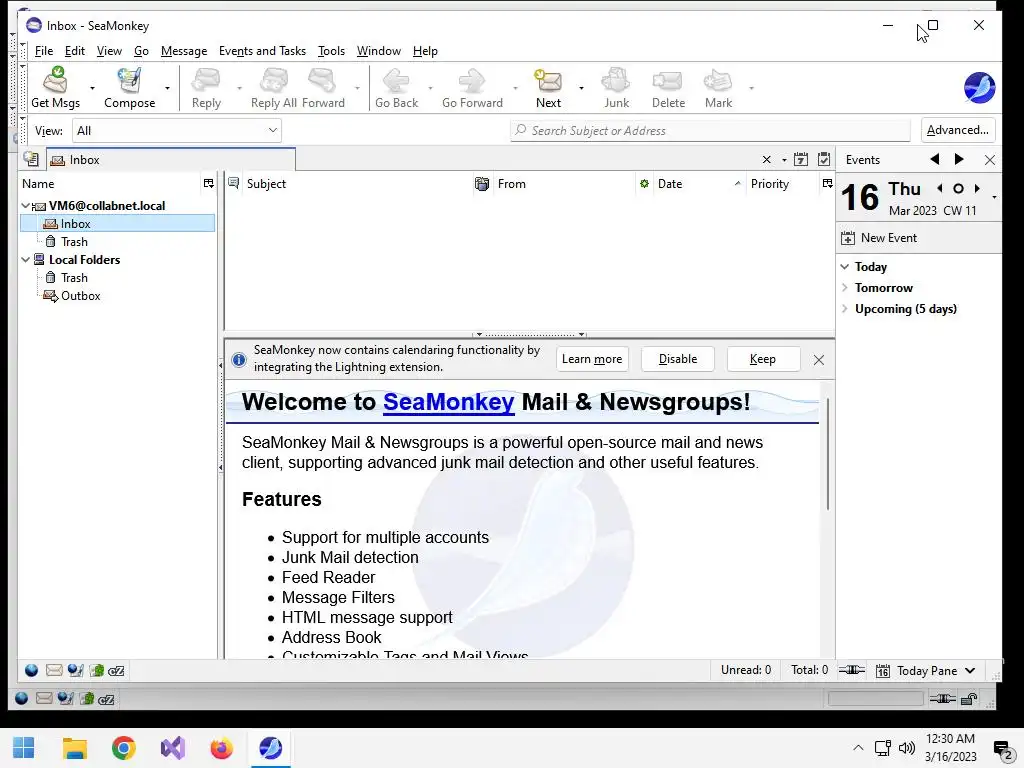Open the column picker in message list
The width and height of the screenshot is (1024, 768).
827,184
